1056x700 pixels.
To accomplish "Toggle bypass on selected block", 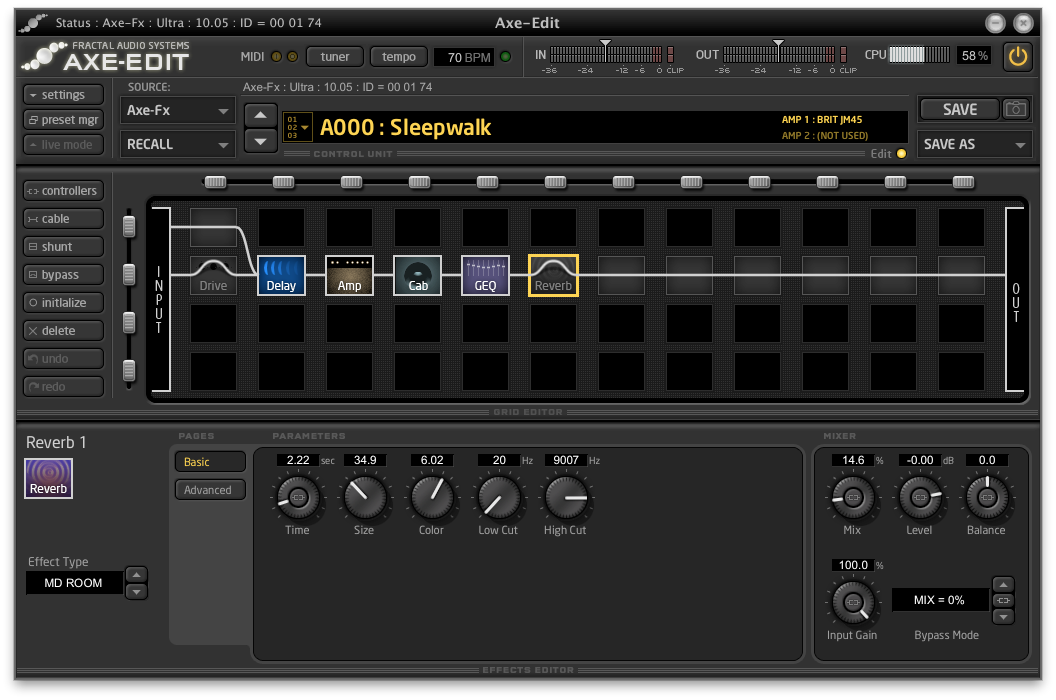I will click(x=63, y=274).
